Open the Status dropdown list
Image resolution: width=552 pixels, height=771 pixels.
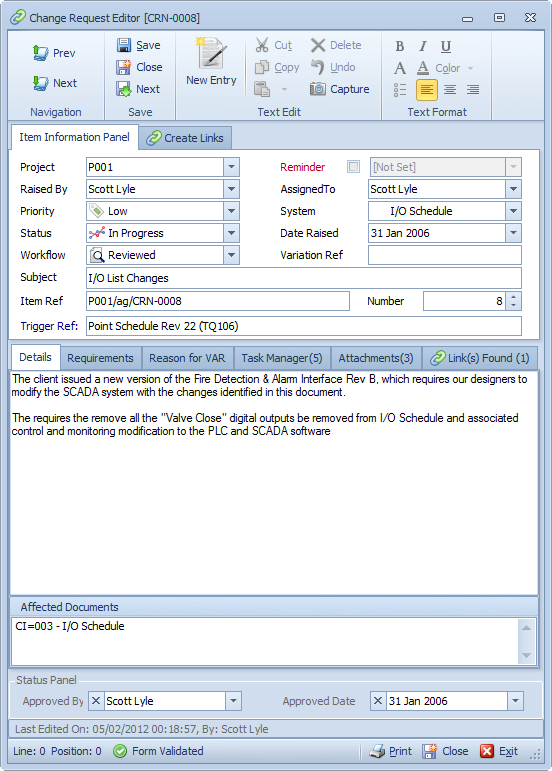(x=231, y=233)
